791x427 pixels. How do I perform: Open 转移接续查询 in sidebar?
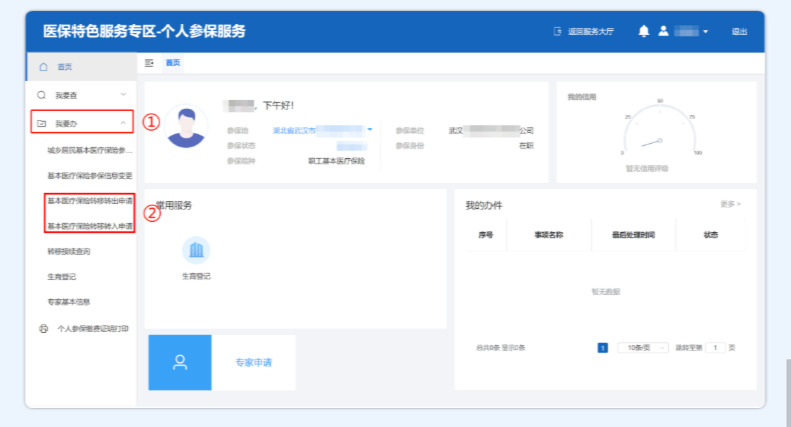(x=69, y=251)
